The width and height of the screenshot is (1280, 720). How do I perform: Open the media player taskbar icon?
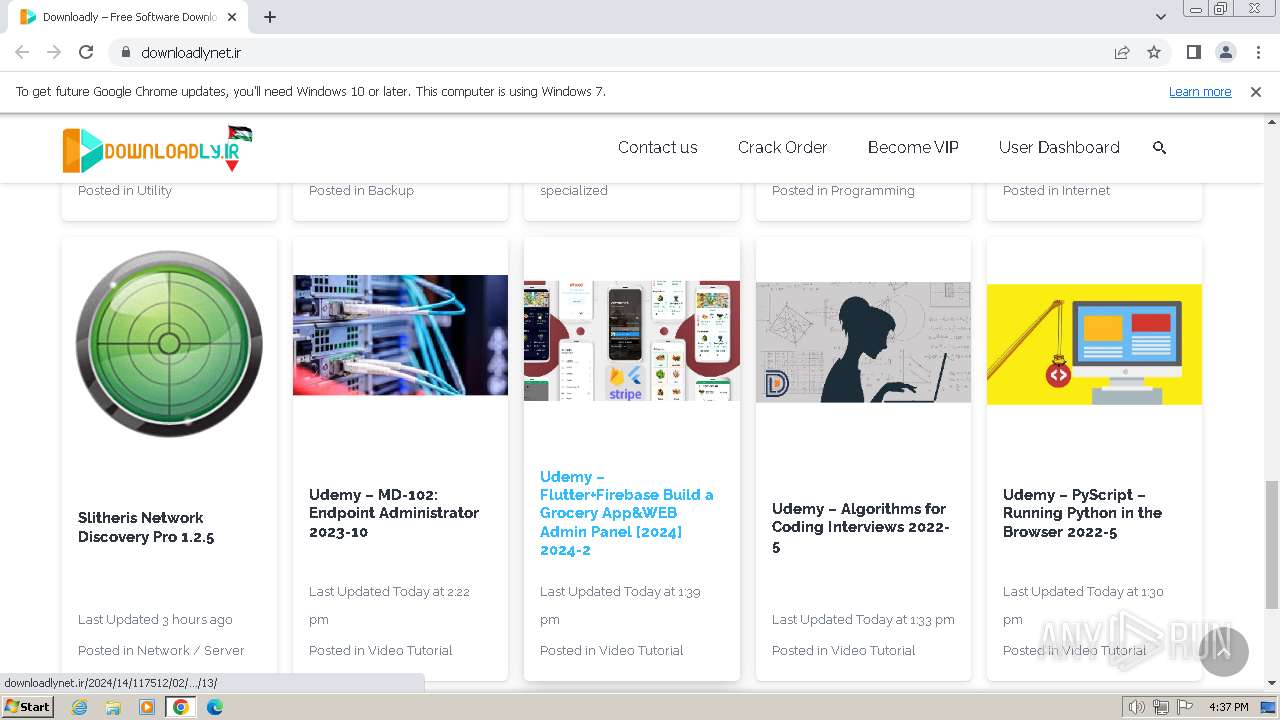click(147, 707)
